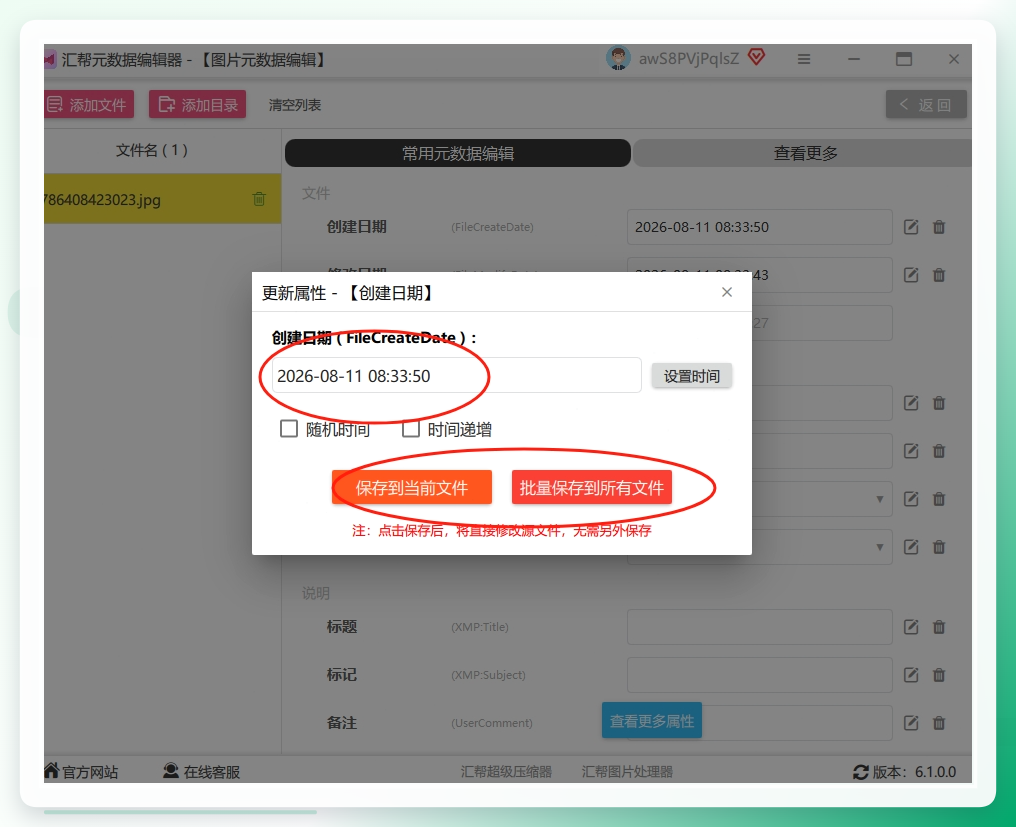Expand the lower dropdown arrow behind dialog
The height and width of the screenshot is (827, 1016).
[x=879, y=547]
